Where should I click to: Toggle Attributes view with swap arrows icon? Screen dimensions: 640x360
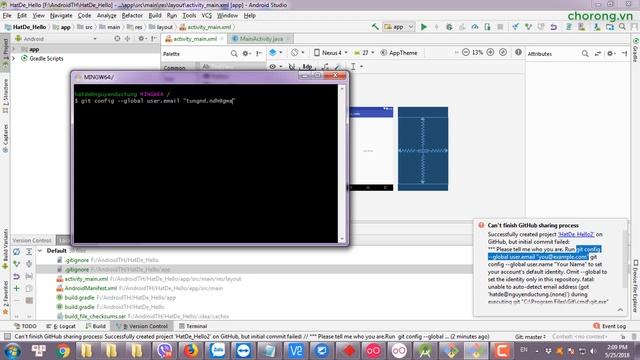pyautogui.click(x=598, y=53)
